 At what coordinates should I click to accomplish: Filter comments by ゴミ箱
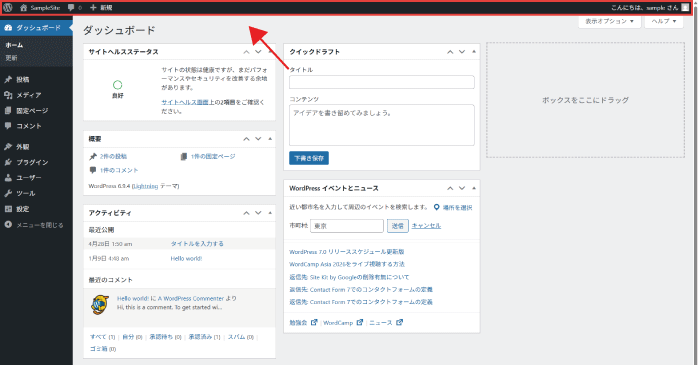[99, 349]
